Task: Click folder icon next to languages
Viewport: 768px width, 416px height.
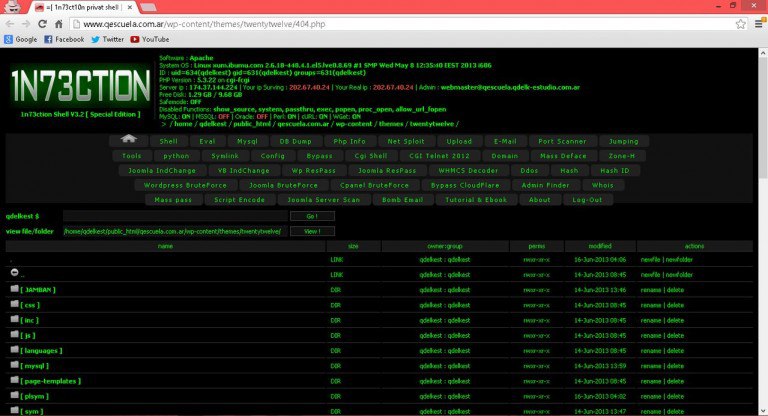Action: pyautogui.click(x=15, y=349)
